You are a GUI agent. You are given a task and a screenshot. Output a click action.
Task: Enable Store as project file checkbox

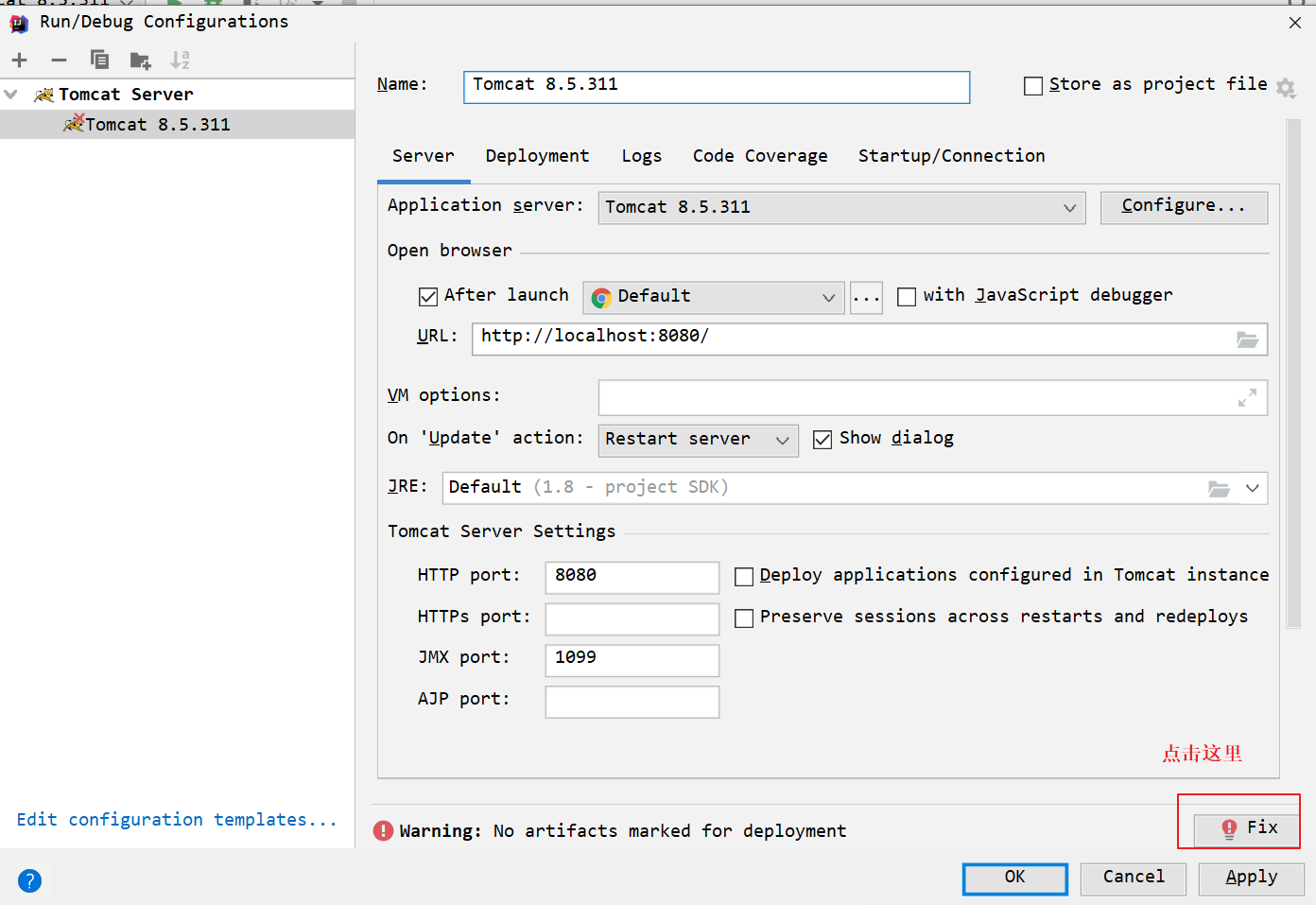point(1033,86)
